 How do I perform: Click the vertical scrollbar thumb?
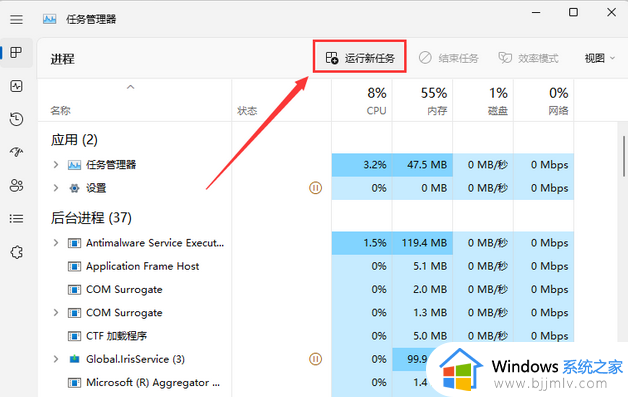(624, 156)
